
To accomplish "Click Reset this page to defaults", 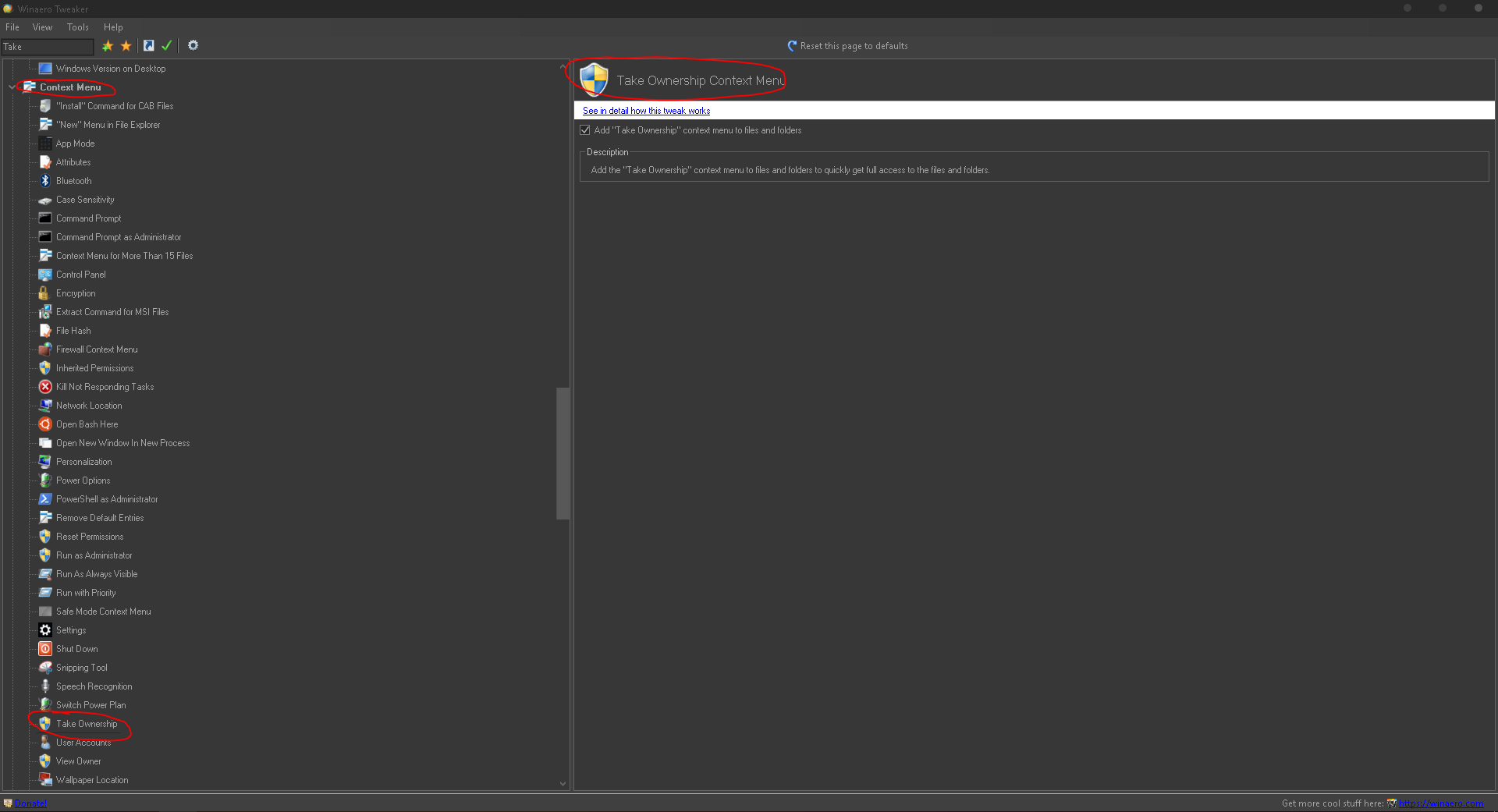I will (x=854, y=45).
